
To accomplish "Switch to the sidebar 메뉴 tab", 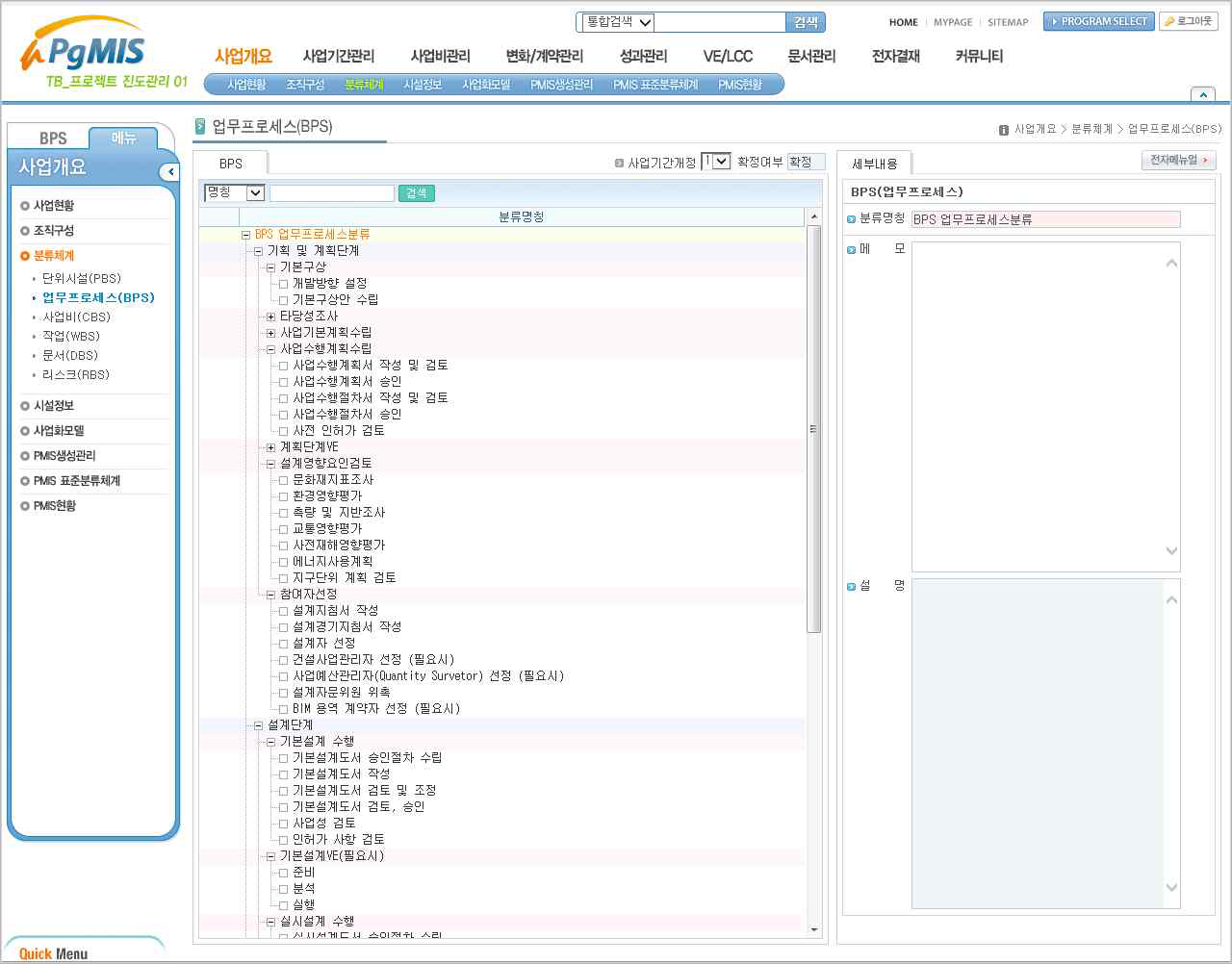I will 124,138.
